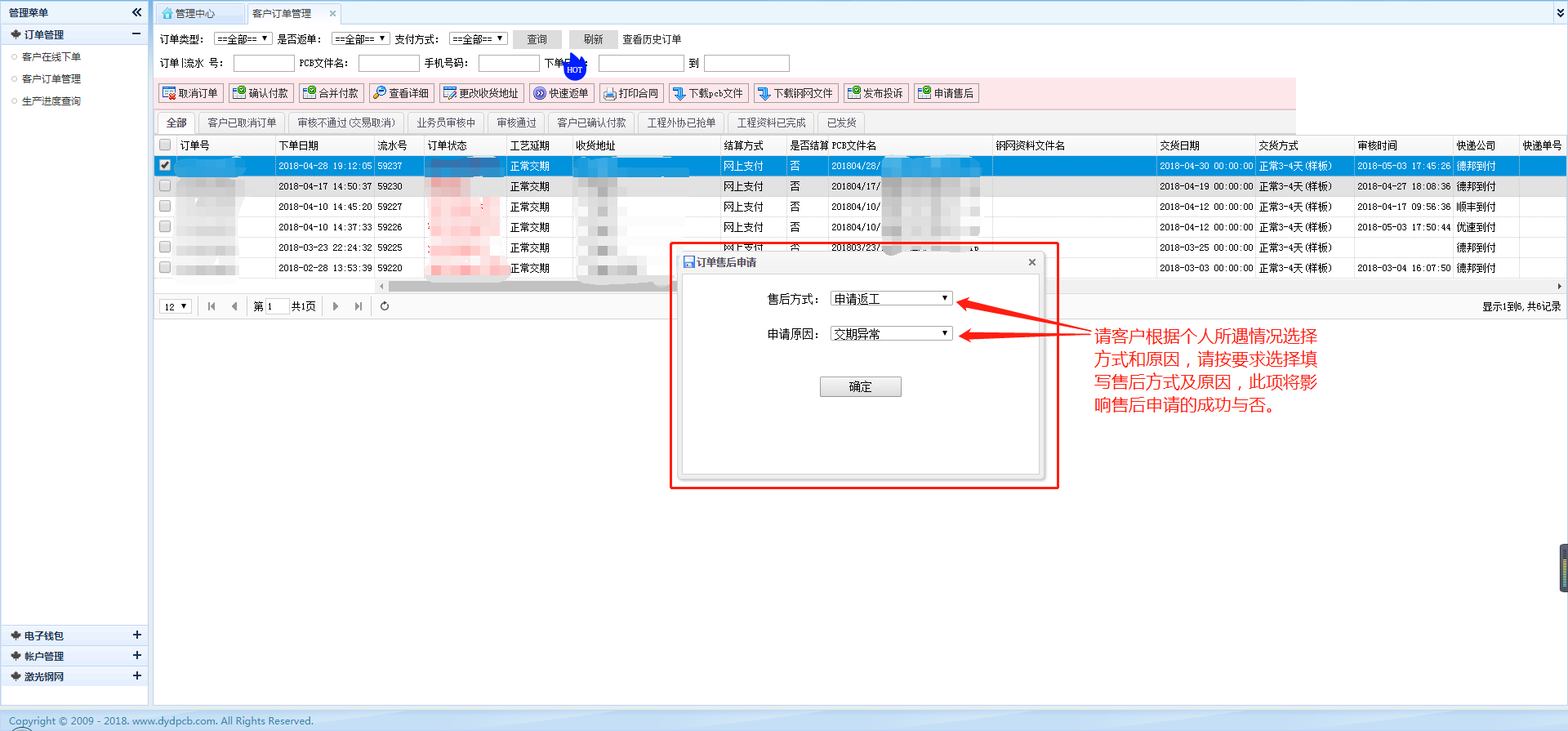This screenshot has height=731, width=1568.
Task: Go to next page in pager
Action: coord(336,306)
